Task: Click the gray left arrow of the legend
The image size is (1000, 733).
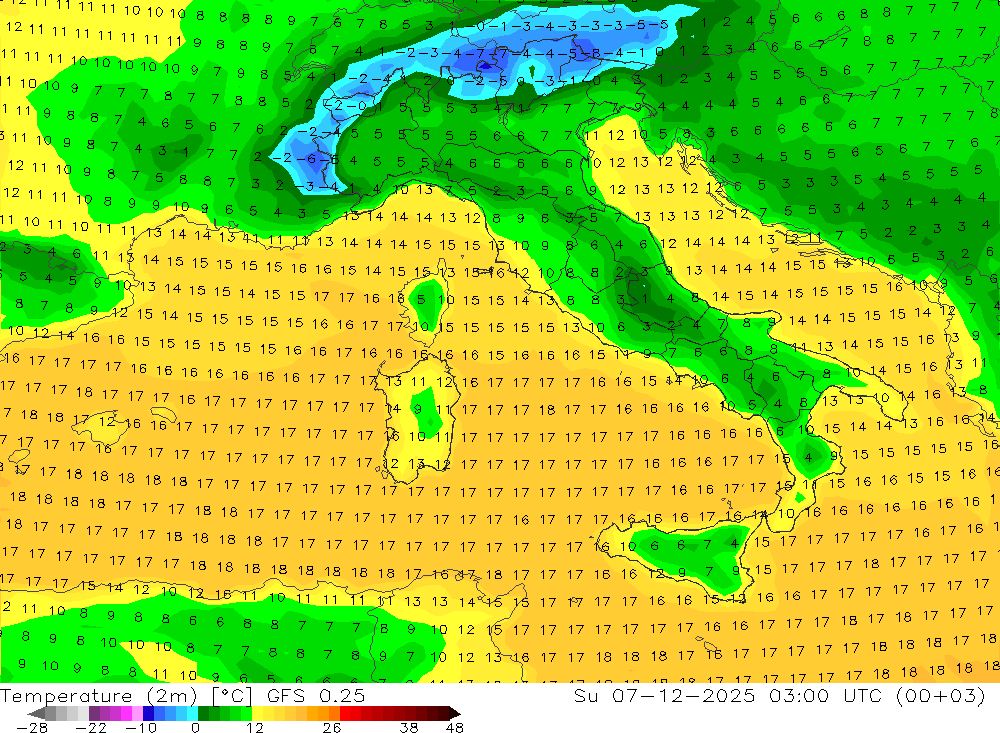Action: (x=36, y=714)
